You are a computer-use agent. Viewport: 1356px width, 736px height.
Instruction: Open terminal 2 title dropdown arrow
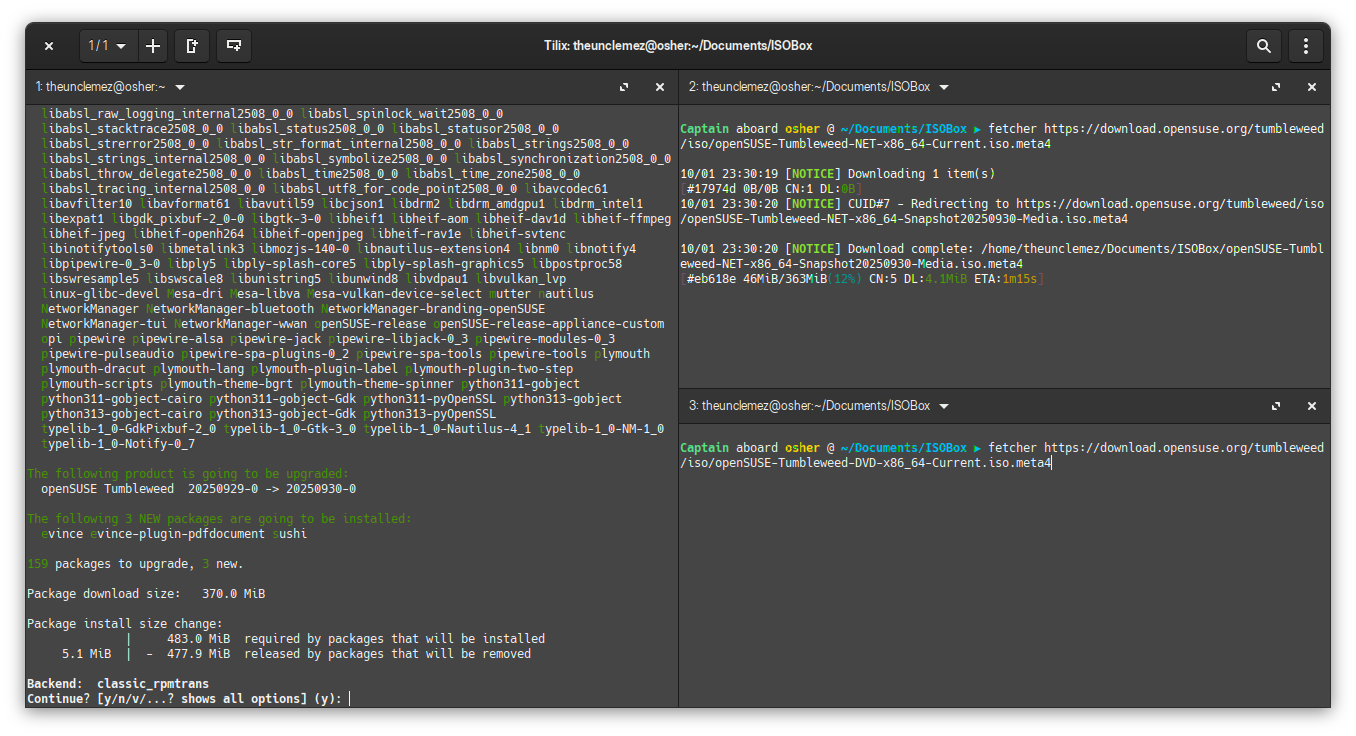[x=944, y=87]
